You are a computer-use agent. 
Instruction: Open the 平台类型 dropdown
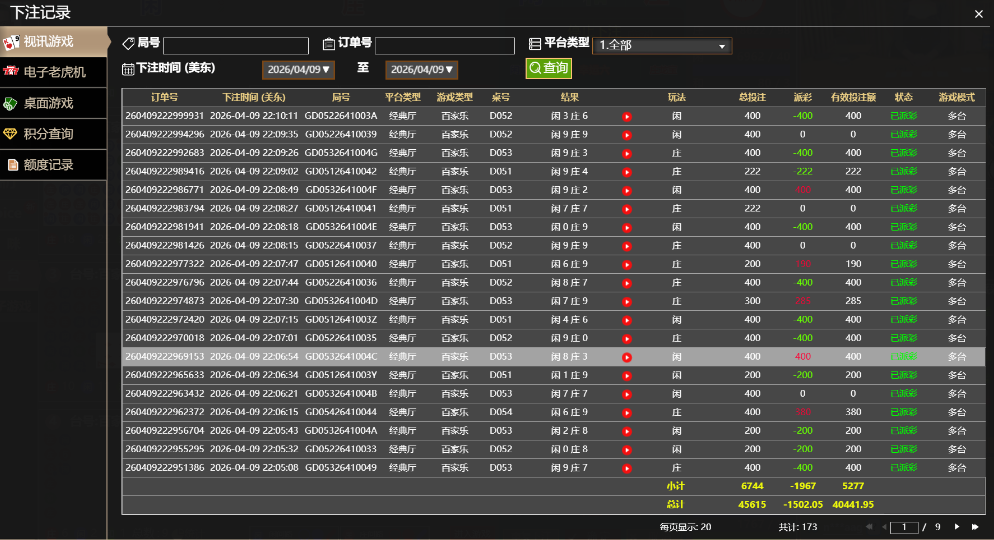[x=662, y=46]
